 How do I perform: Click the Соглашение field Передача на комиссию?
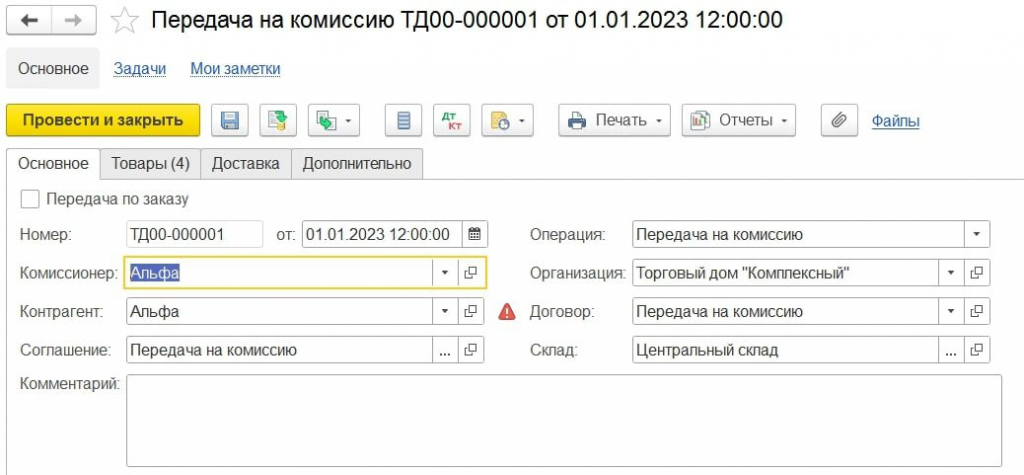coord(280,350)
